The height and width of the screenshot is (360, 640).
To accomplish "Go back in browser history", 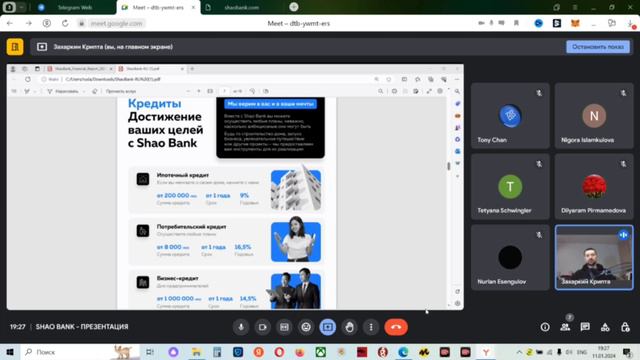I will pos(10,23).
